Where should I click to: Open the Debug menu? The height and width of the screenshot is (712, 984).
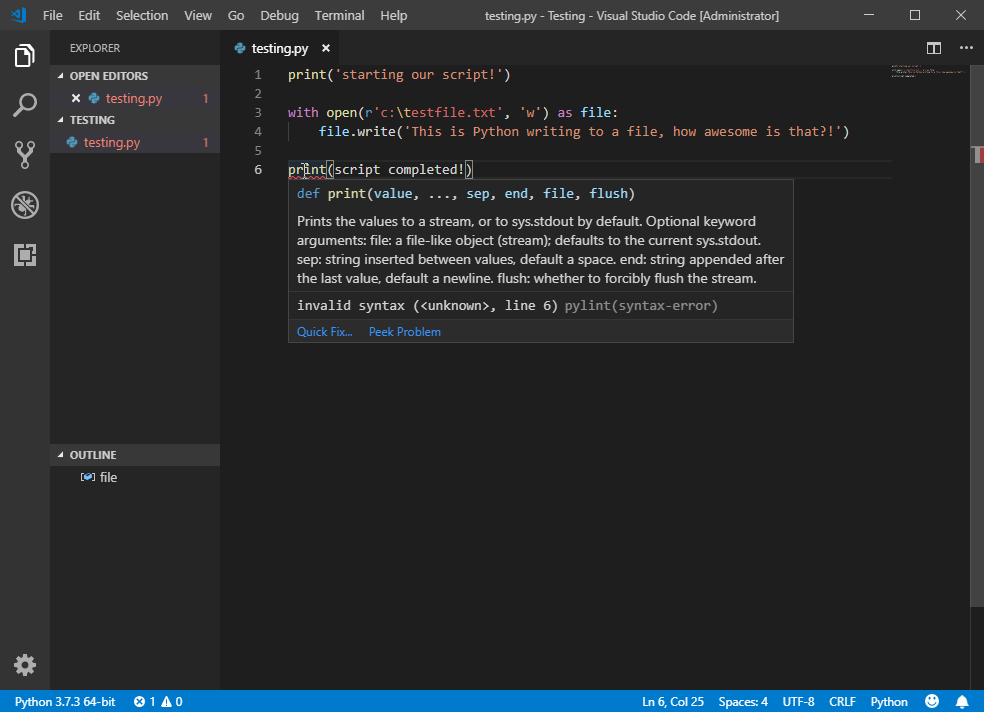click(x=279, y=16)
